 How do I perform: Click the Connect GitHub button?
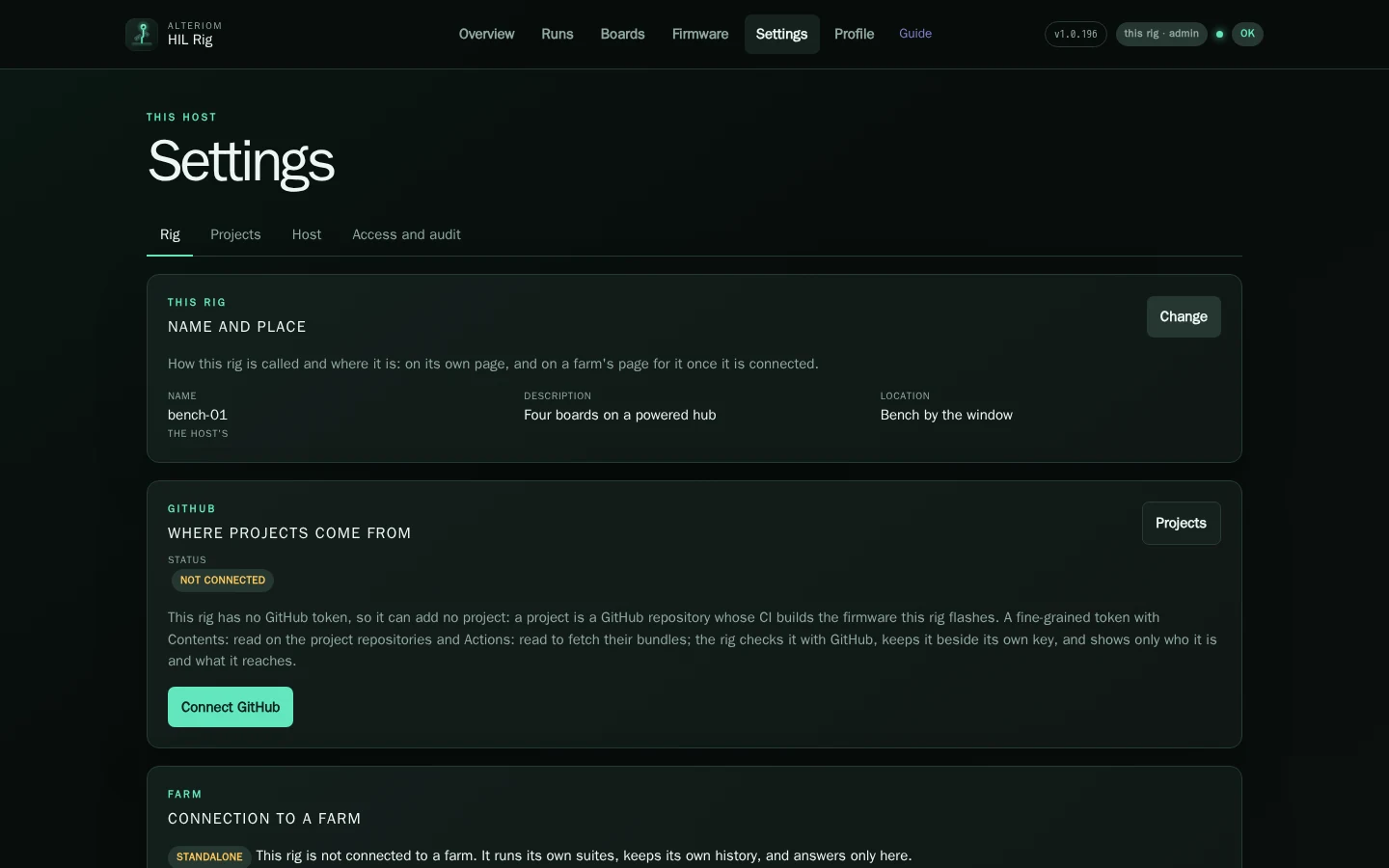231,707
